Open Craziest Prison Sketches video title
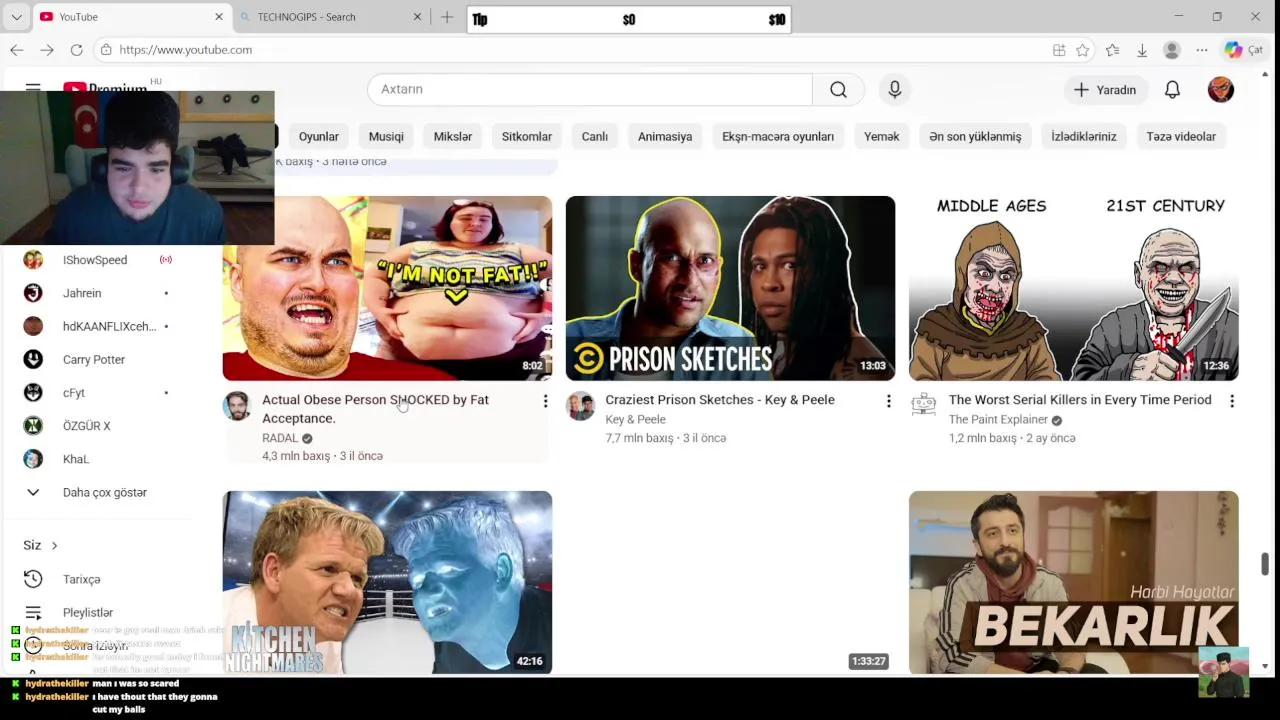The height and width of the screenshot is (720, 1280). pos(720,400)
